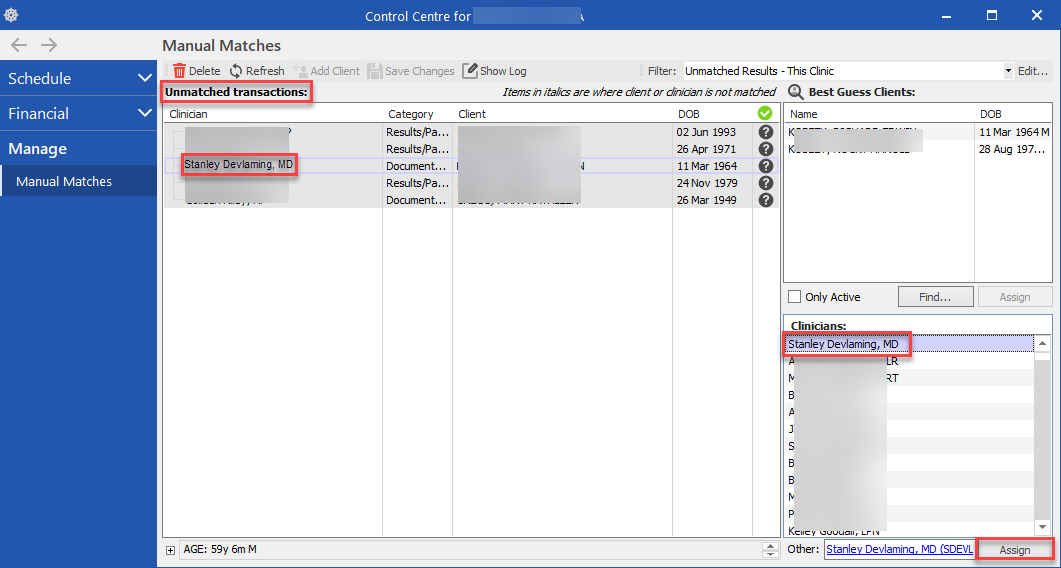The image size is (1061, 568).
Task: Toggle the Only Active checkbox
Action: pyautogui.click(x=794, y=297)
